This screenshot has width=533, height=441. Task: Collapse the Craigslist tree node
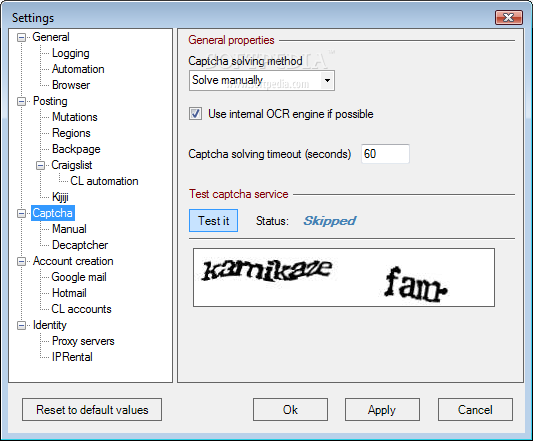(x=40, y=165)
